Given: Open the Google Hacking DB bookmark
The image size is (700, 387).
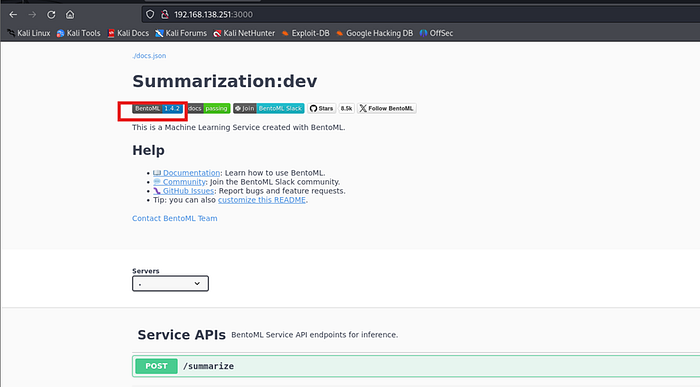Looking at the screenshot, I should click(375, 33).
